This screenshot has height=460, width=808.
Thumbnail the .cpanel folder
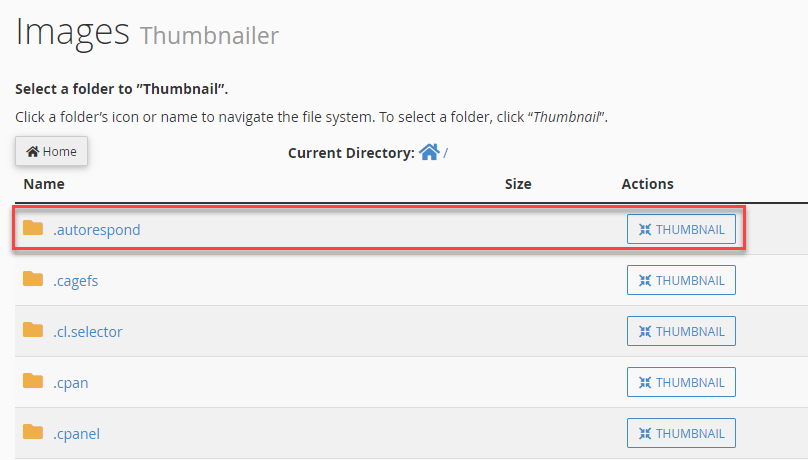point(681,433)
